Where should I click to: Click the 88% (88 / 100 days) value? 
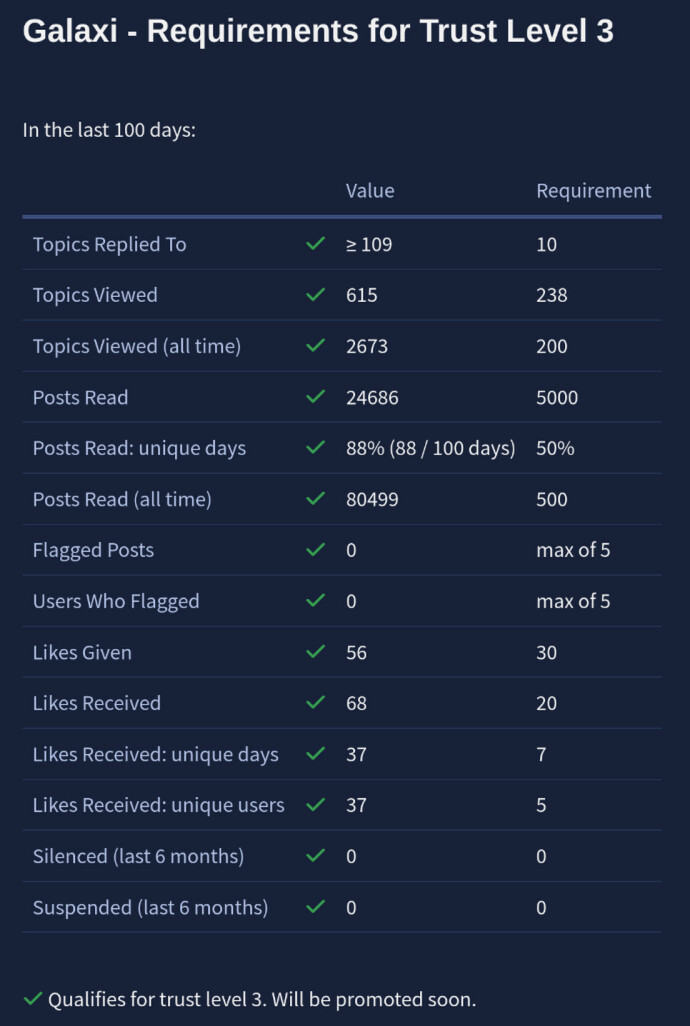point(430,448)
